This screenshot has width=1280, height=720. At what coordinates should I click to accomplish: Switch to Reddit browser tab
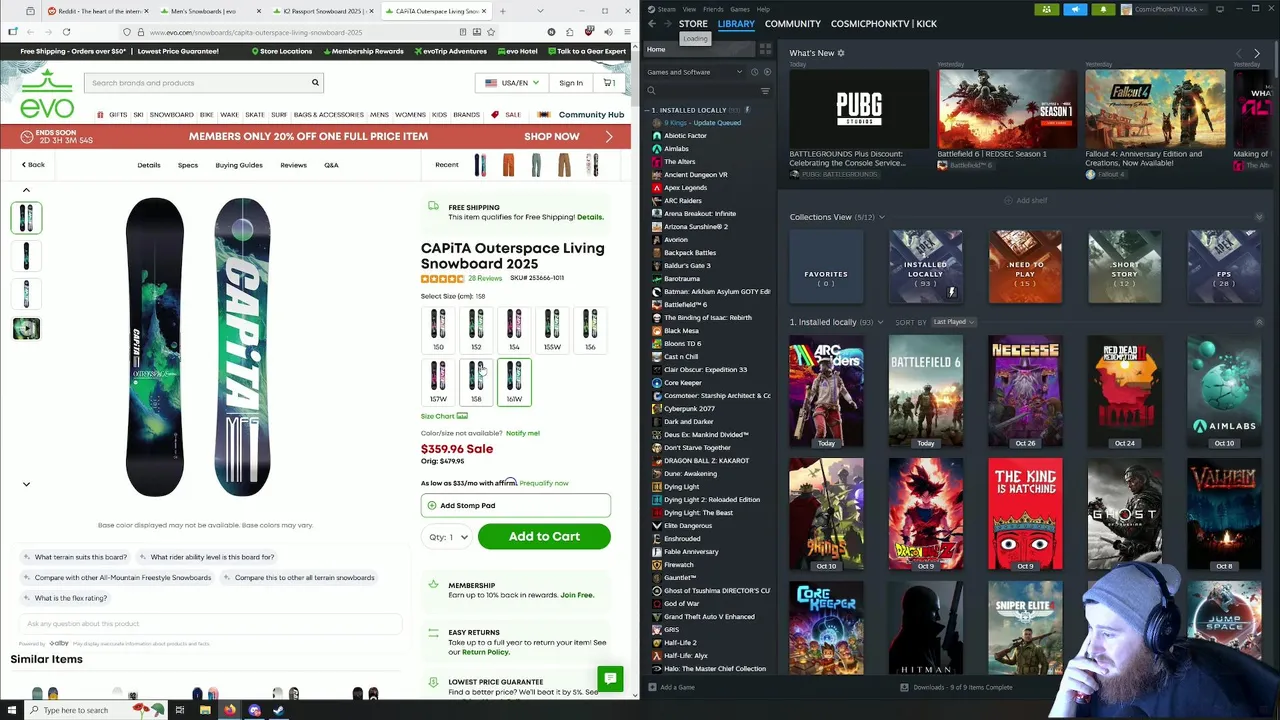click(97, 11)
